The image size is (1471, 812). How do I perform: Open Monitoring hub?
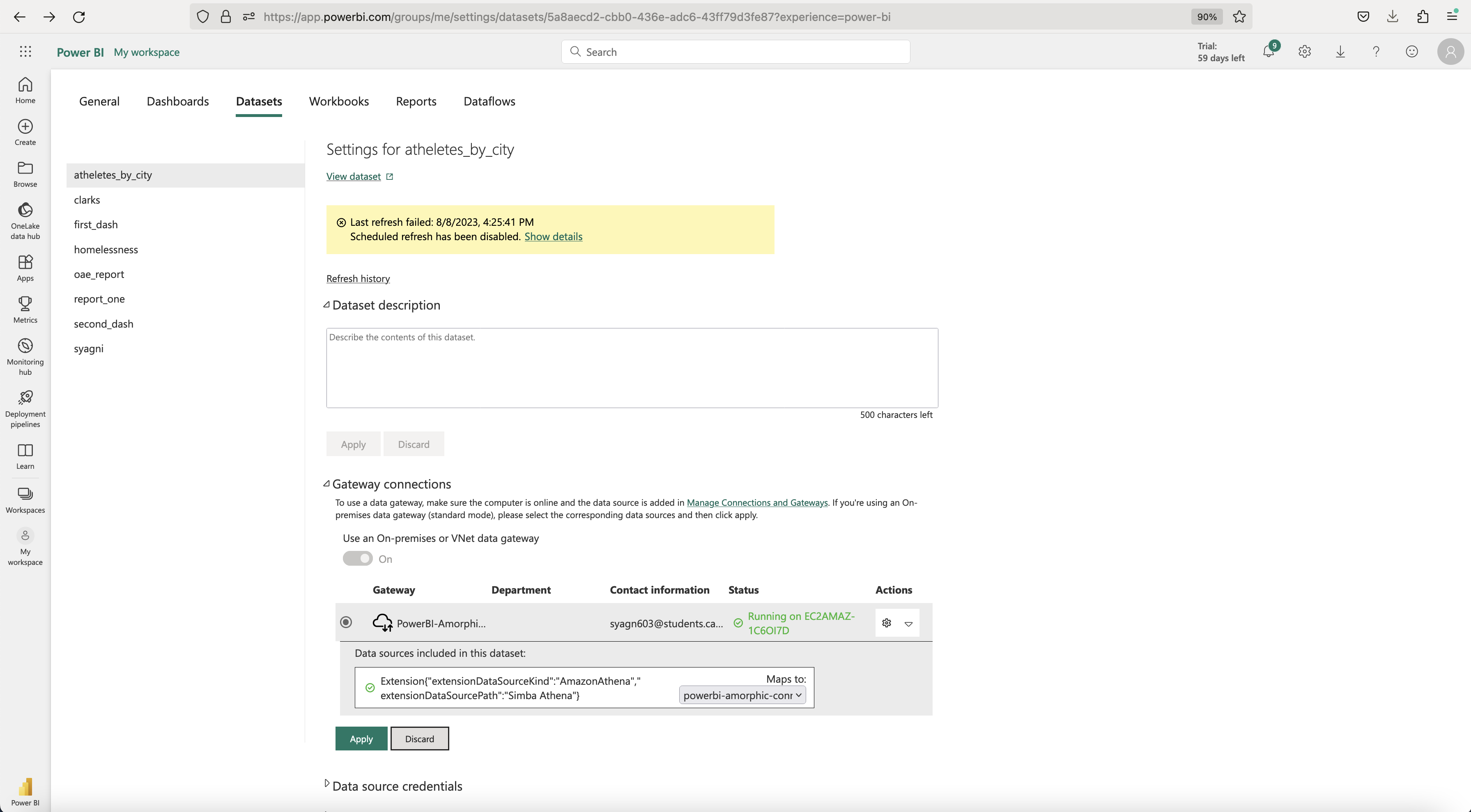coord(25,356)
